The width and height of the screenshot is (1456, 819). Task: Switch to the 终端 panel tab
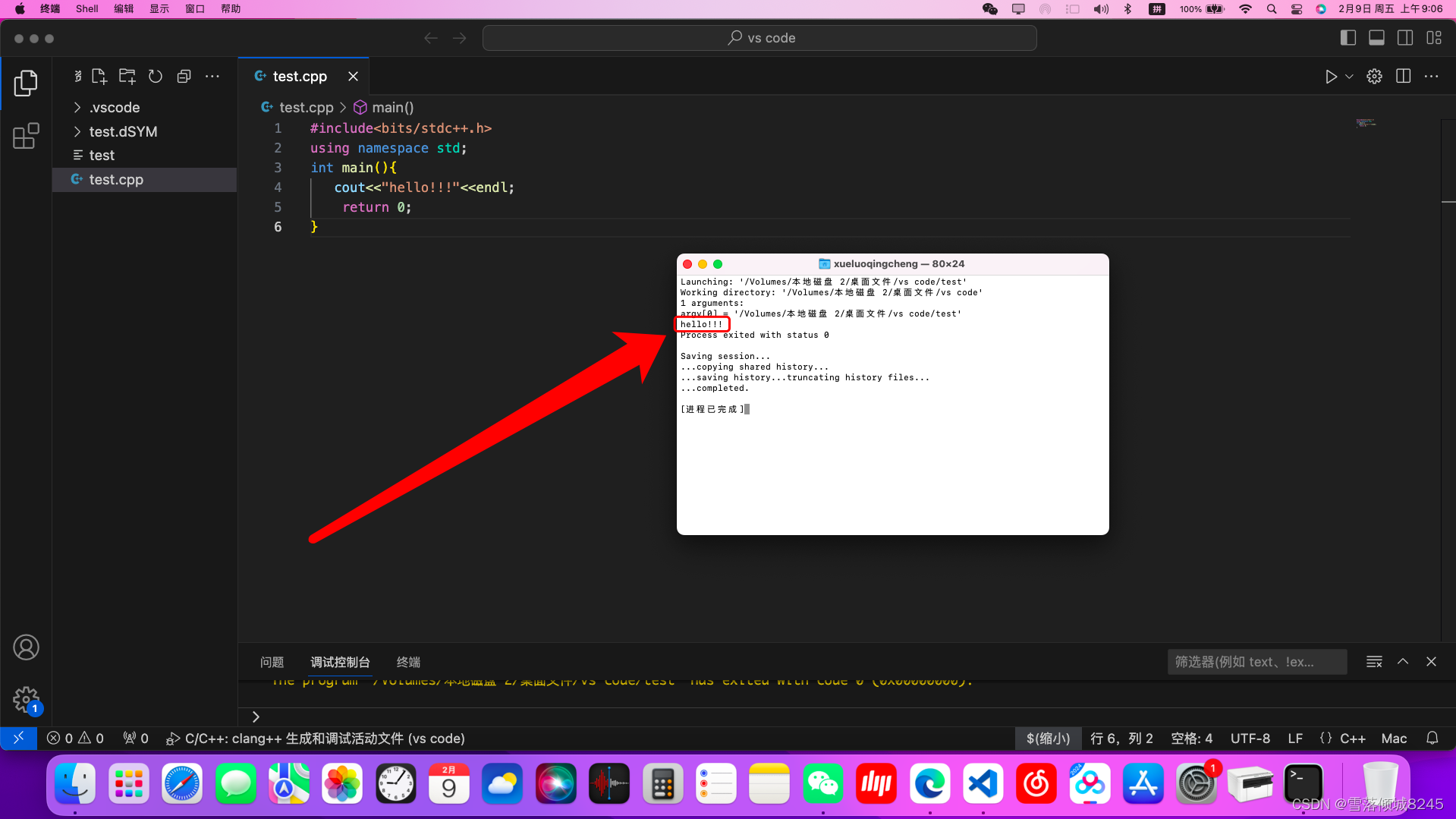pyautogui.click(x=408, y=662)
